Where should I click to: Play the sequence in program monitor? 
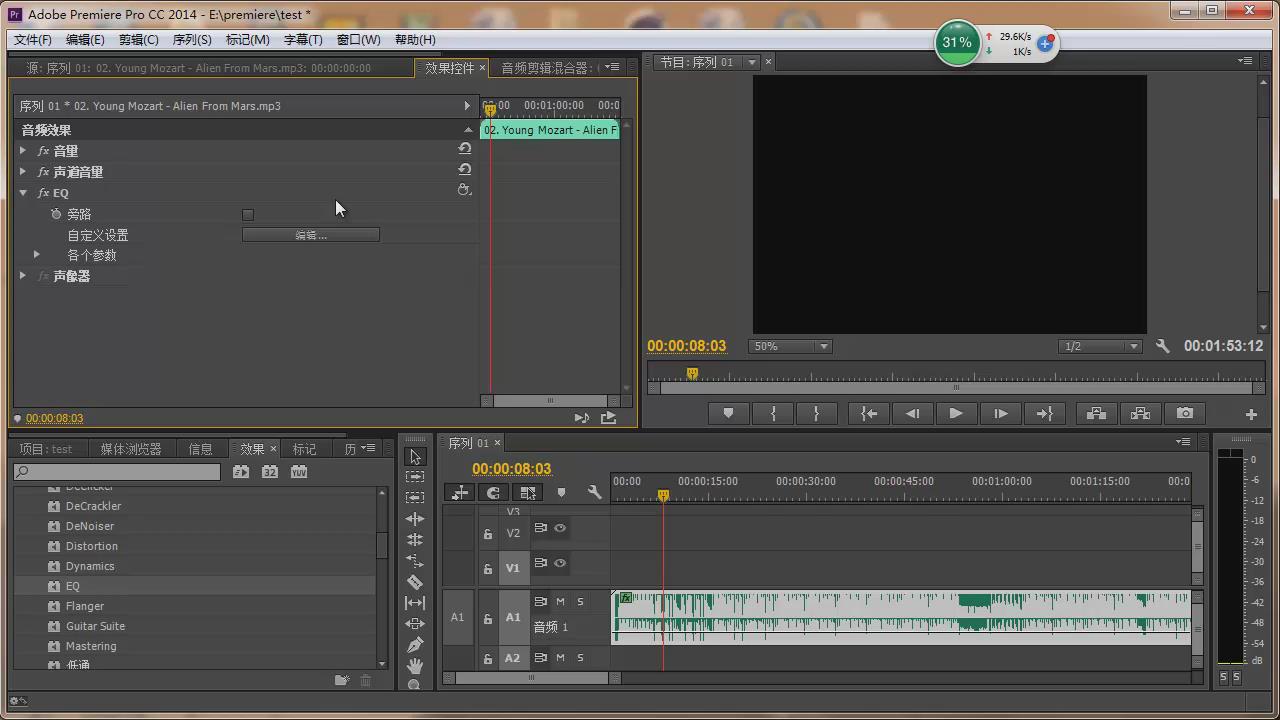pyautogui.click(x=956, y=413)
